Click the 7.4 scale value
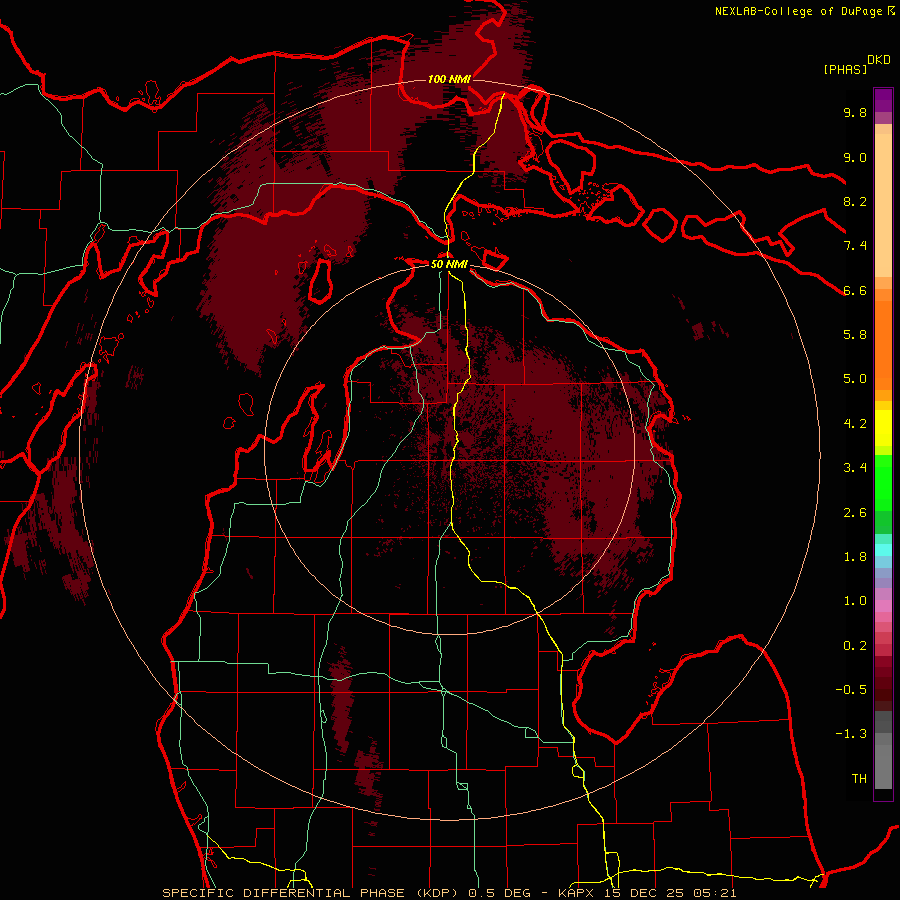The image size is (900, 900). click(855, 246)
